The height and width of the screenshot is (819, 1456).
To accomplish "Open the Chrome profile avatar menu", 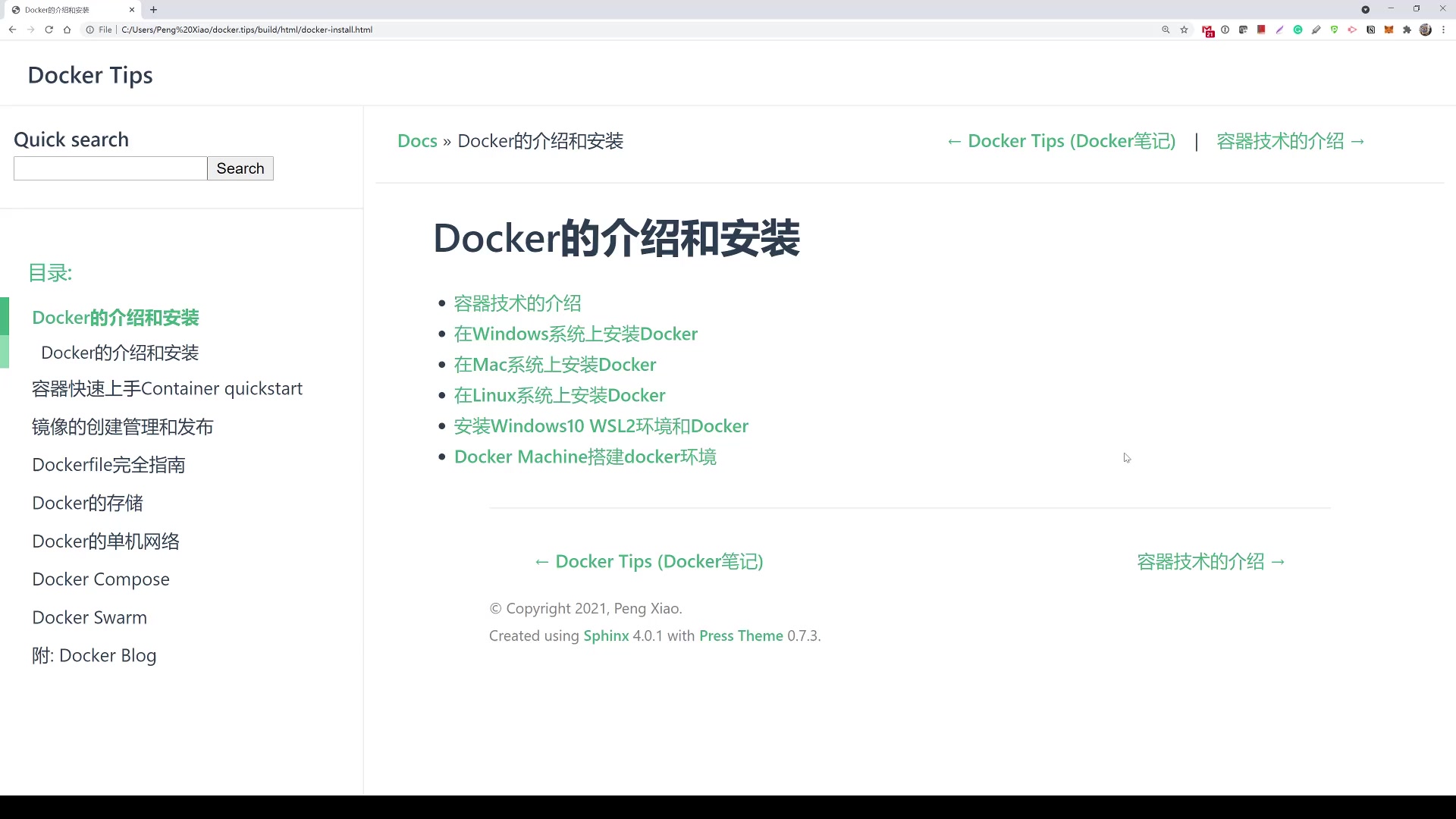I will (x=1426, y=30).
